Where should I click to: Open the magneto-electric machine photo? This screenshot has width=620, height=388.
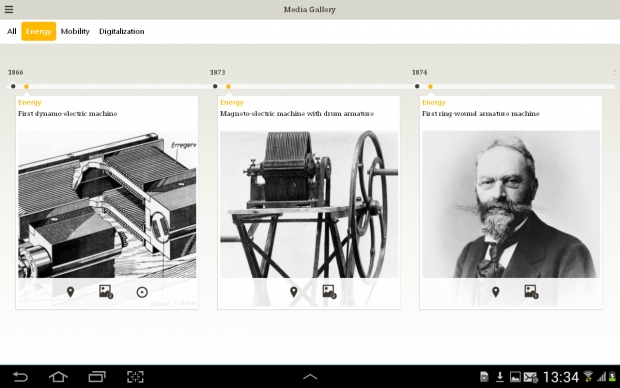[309, 204]
